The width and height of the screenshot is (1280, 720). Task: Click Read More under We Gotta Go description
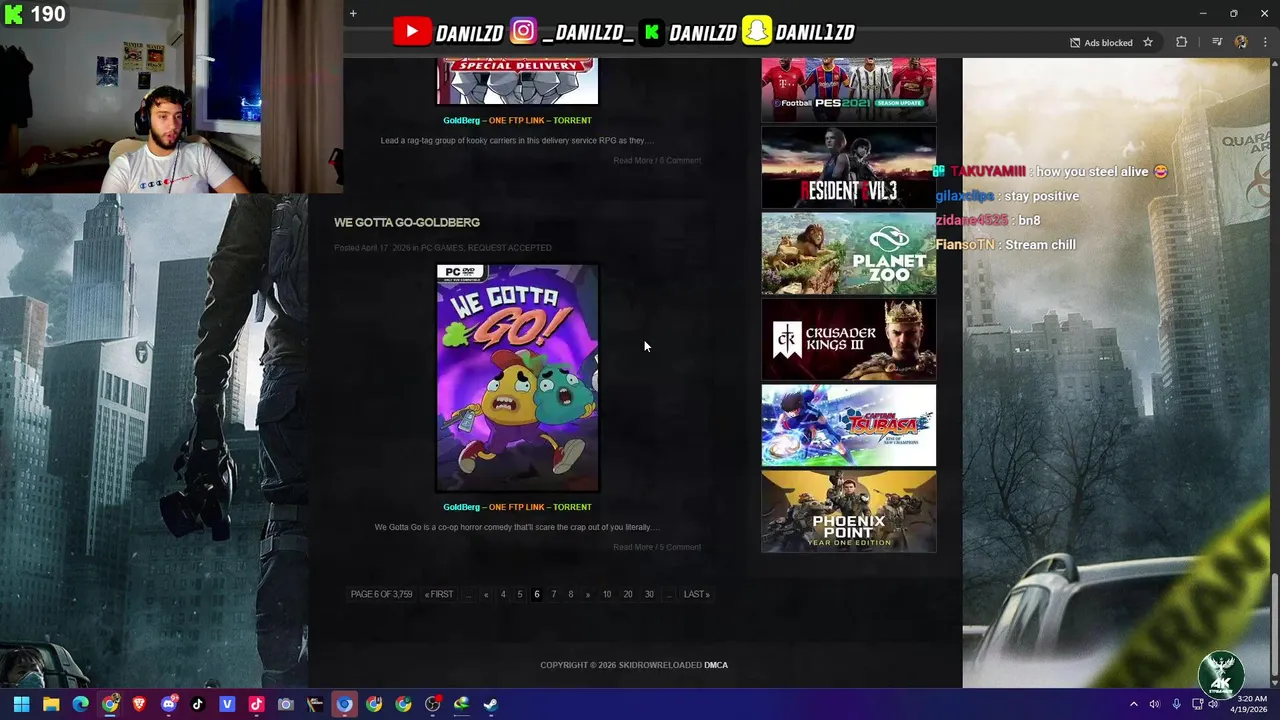pyautogui.click(x=632, y=547)
